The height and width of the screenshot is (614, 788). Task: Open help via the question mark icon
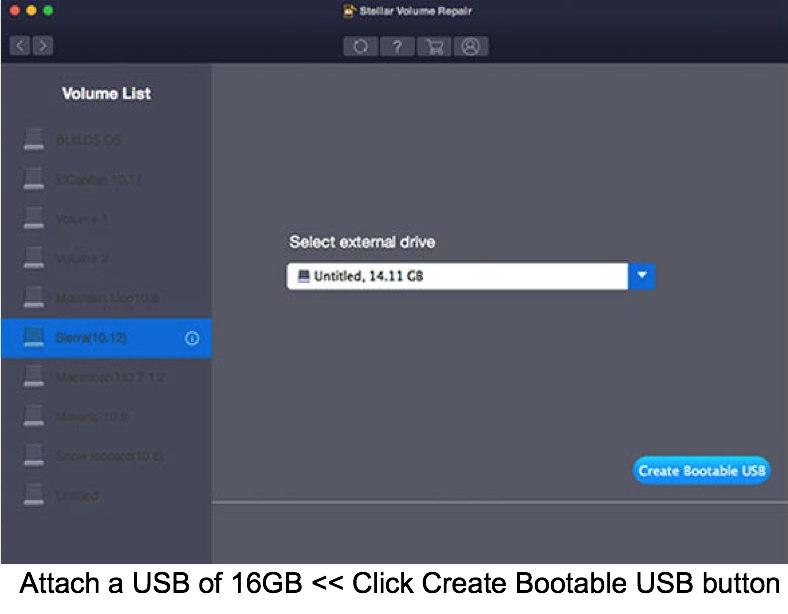pos(397,47)
